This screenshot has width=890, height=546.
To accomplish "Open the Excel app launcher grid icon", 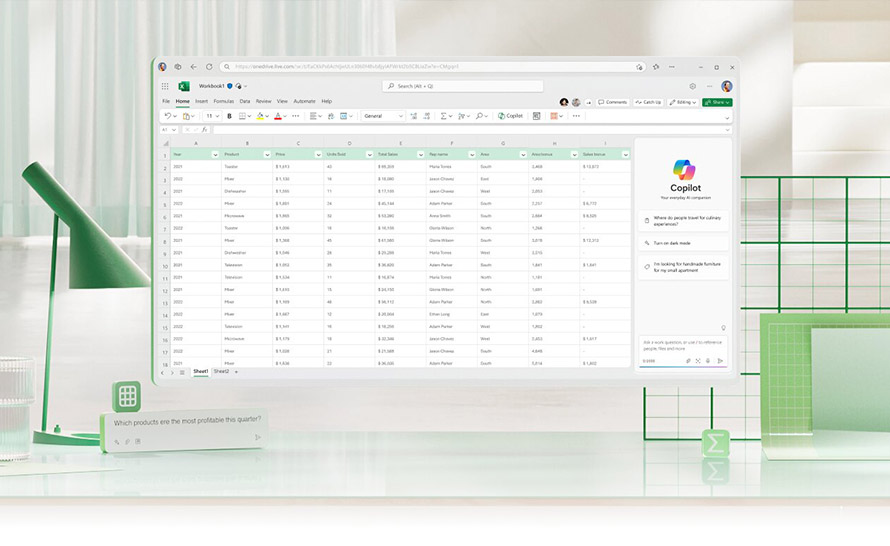I will click(x=165, y=86).
